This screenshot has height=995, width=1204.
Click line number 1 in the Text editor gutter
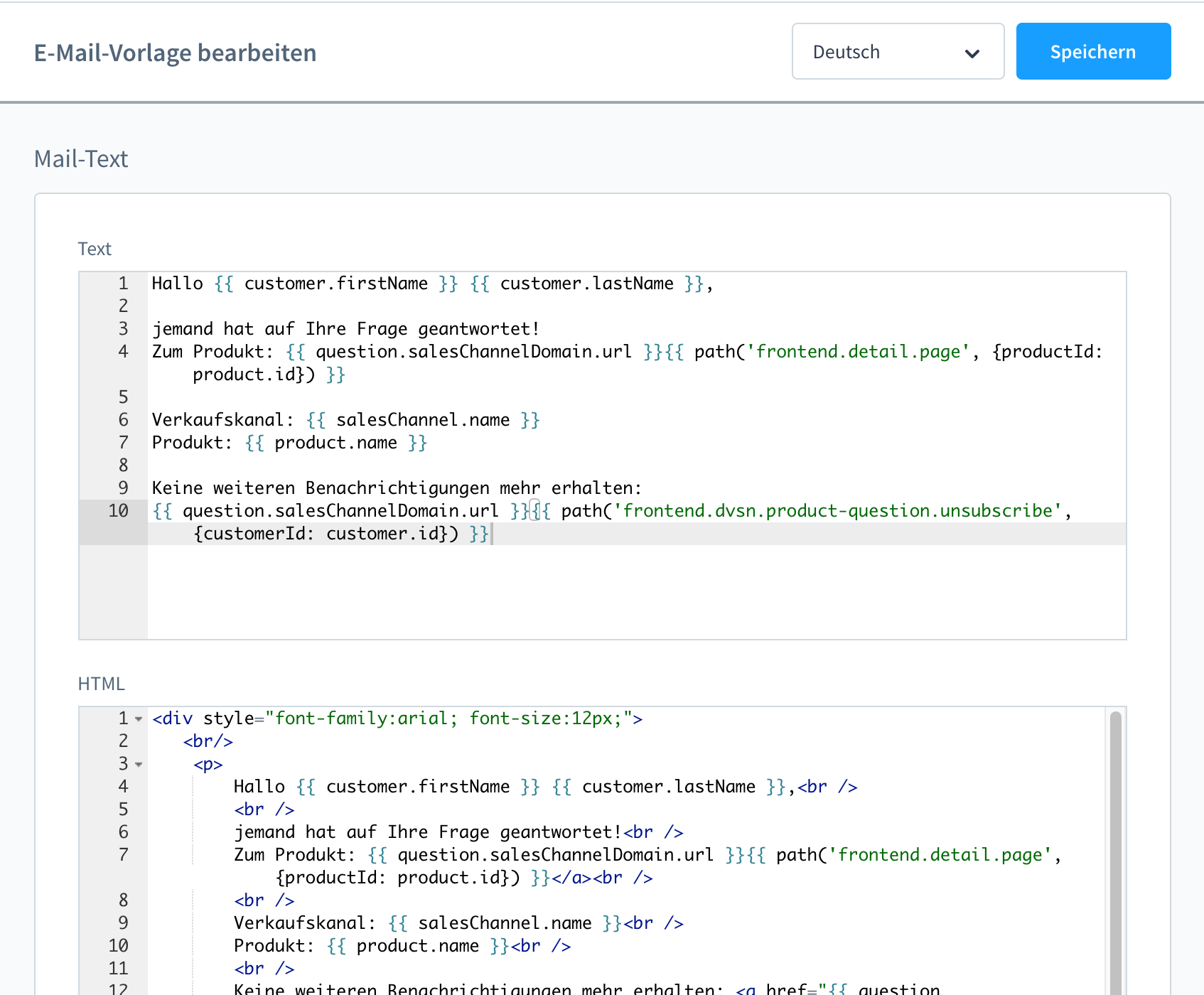tap(123, 284)
